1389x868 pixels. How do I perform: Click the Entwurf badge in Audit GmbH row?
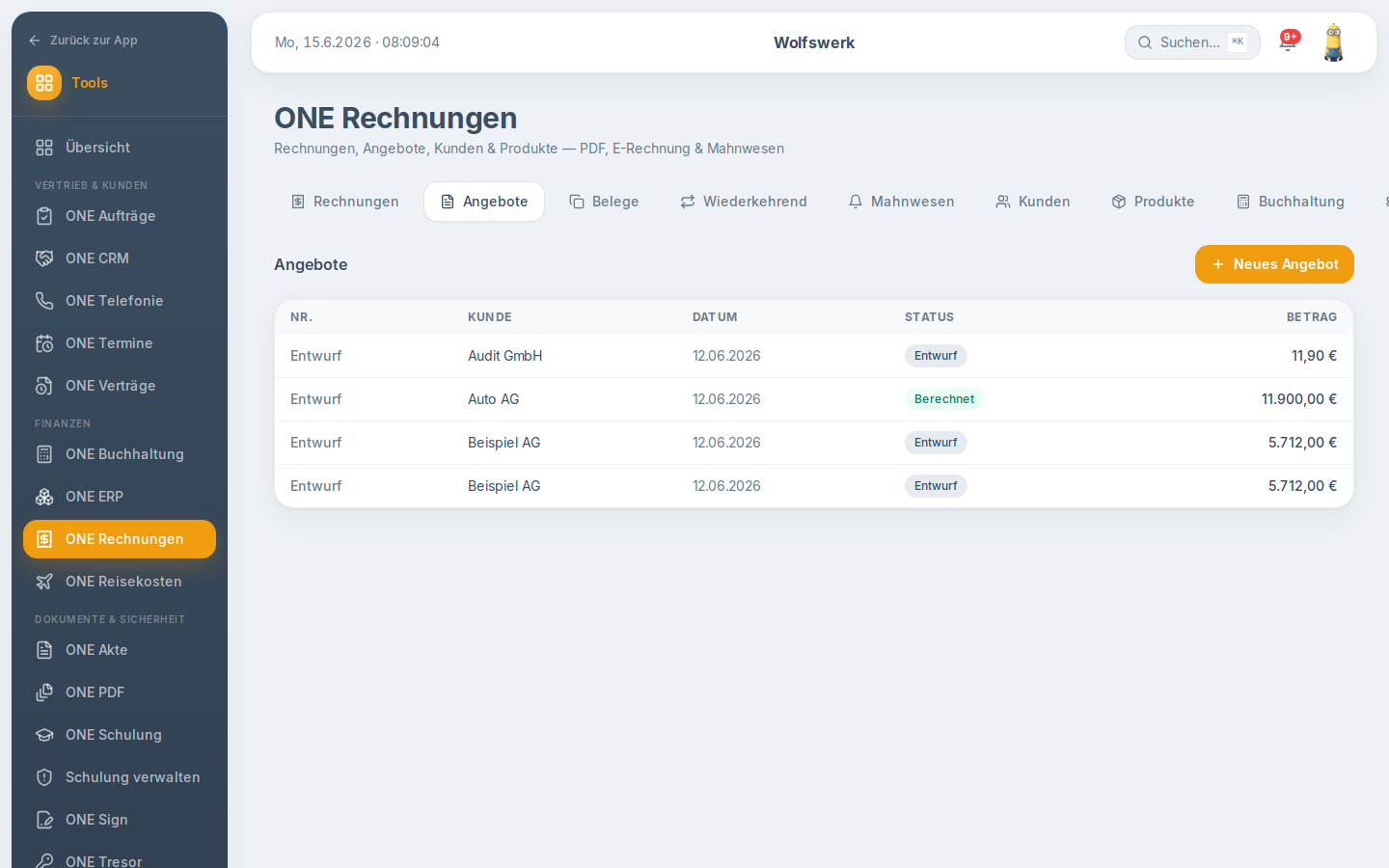point(936,356)
